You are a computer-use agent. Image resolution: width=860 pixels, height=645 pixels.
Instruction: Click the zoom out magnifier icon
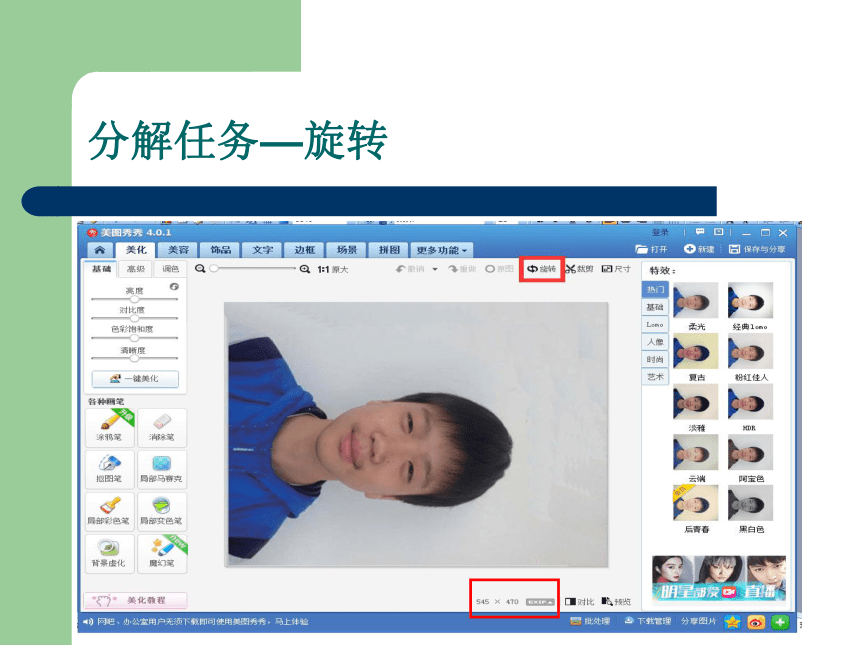[200, 269]
